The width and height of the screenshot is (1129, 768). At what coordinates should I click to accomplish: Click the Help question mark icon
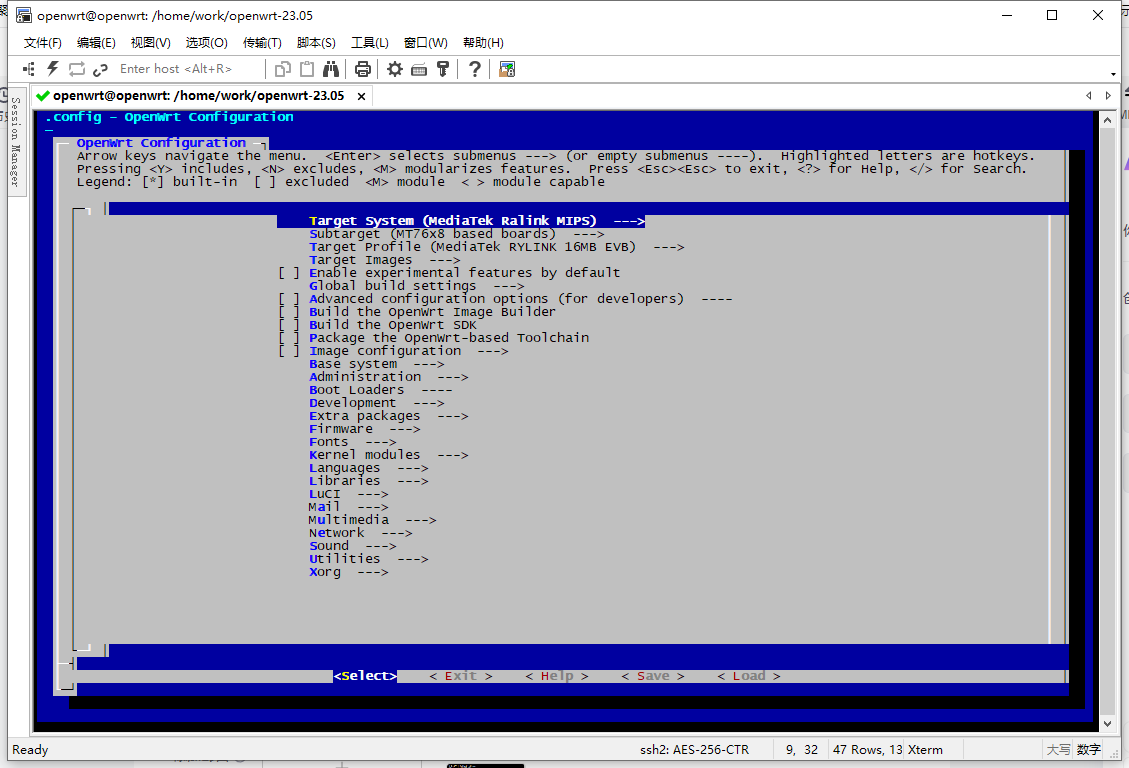[474, 69]
